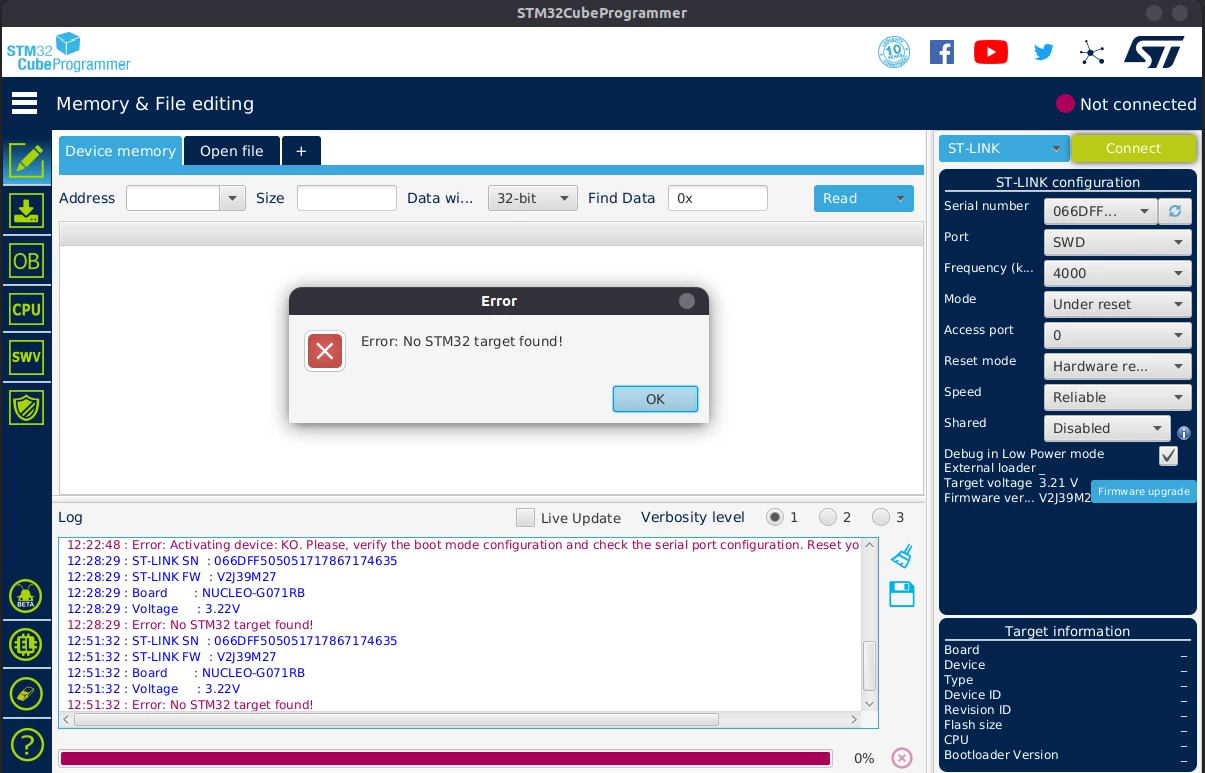Select verbosity level 2
Image resolution: width=1205 pixels, height=773 pixels.
point(828,517)
